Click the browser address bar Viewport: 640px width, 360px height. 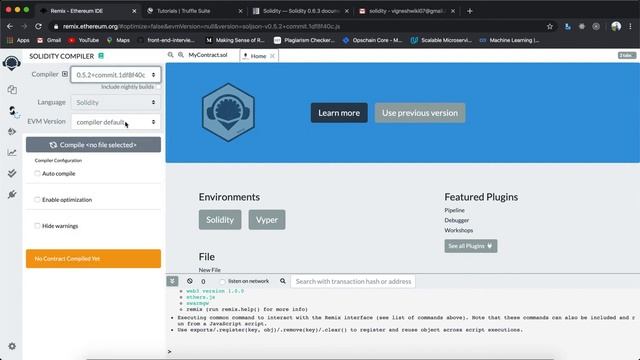pyautogui.click(x=298, y=27)
